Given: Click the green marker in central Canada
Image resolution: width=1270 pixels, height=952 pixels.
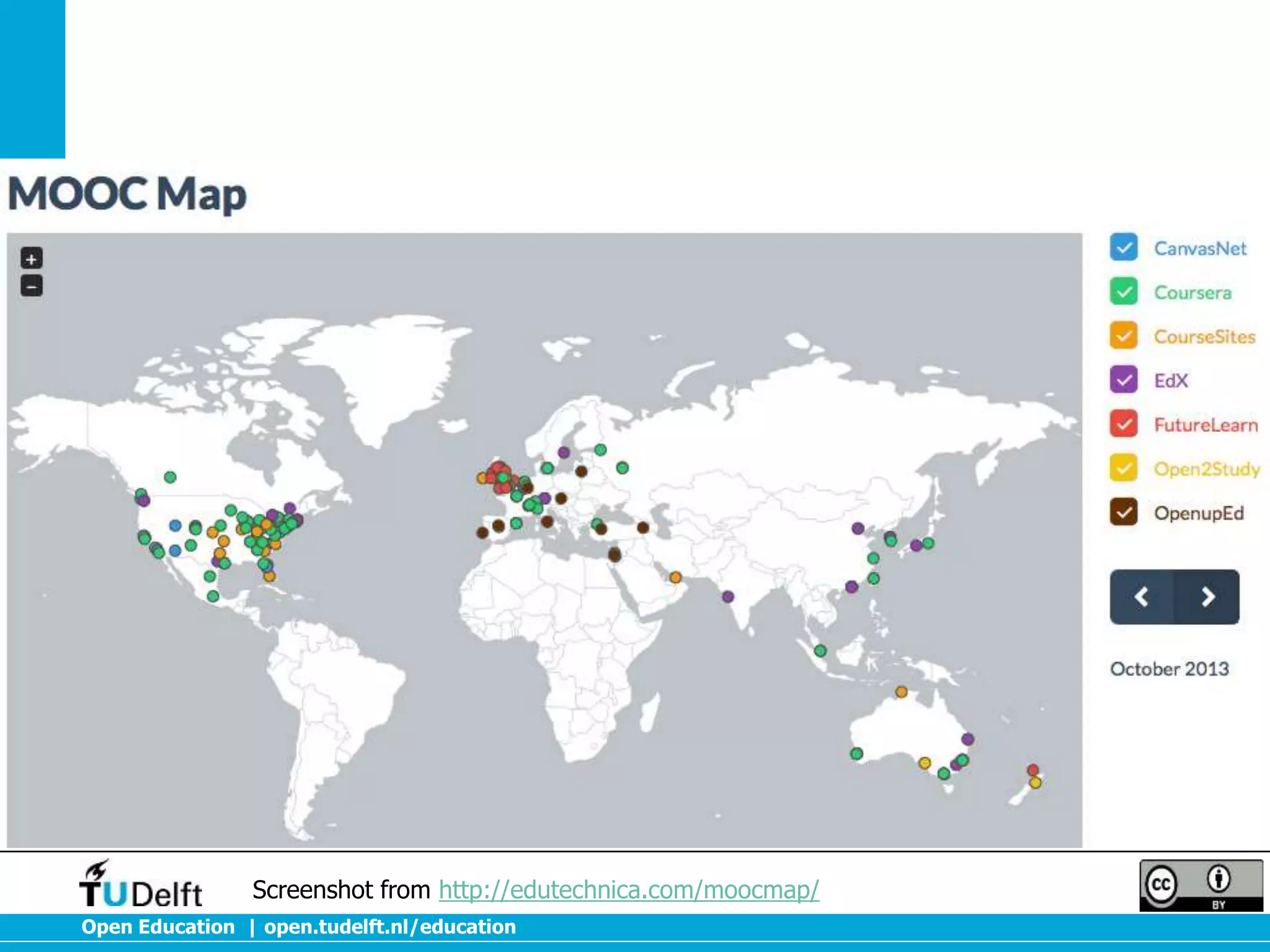Looking at the screenshot, I should (x=170, y=477).
